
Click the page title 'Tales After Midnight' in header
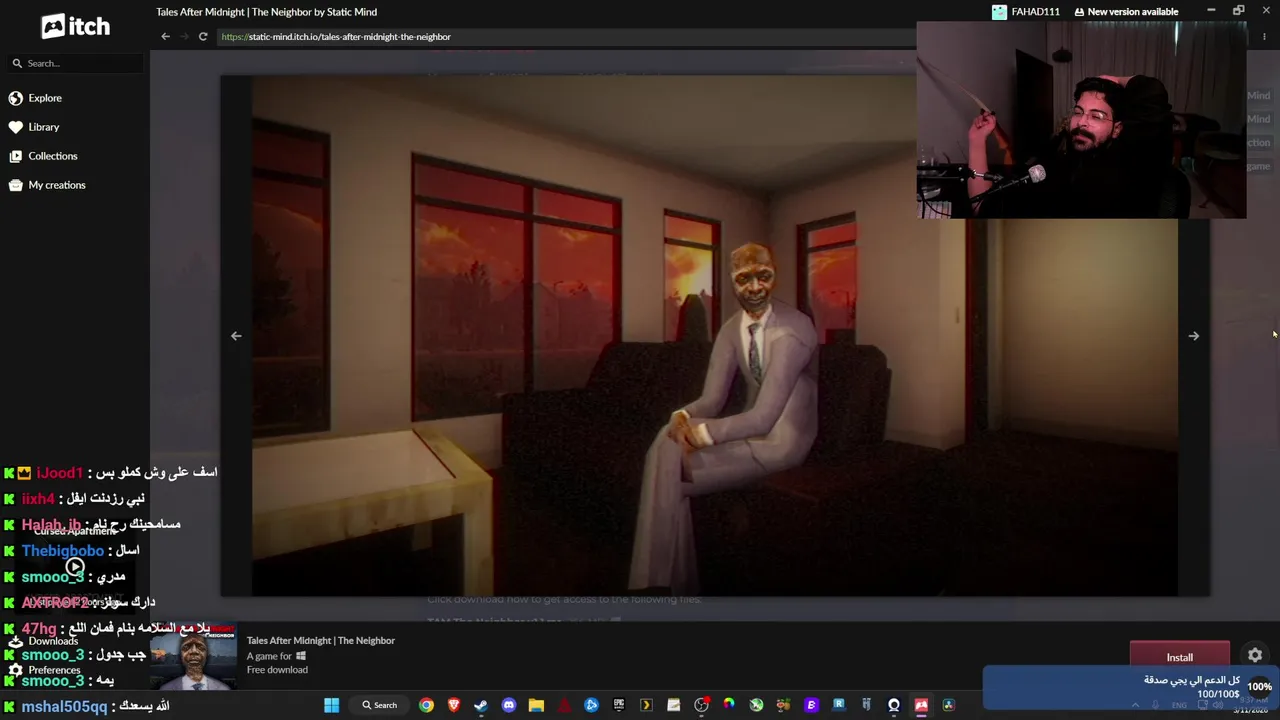266,12
